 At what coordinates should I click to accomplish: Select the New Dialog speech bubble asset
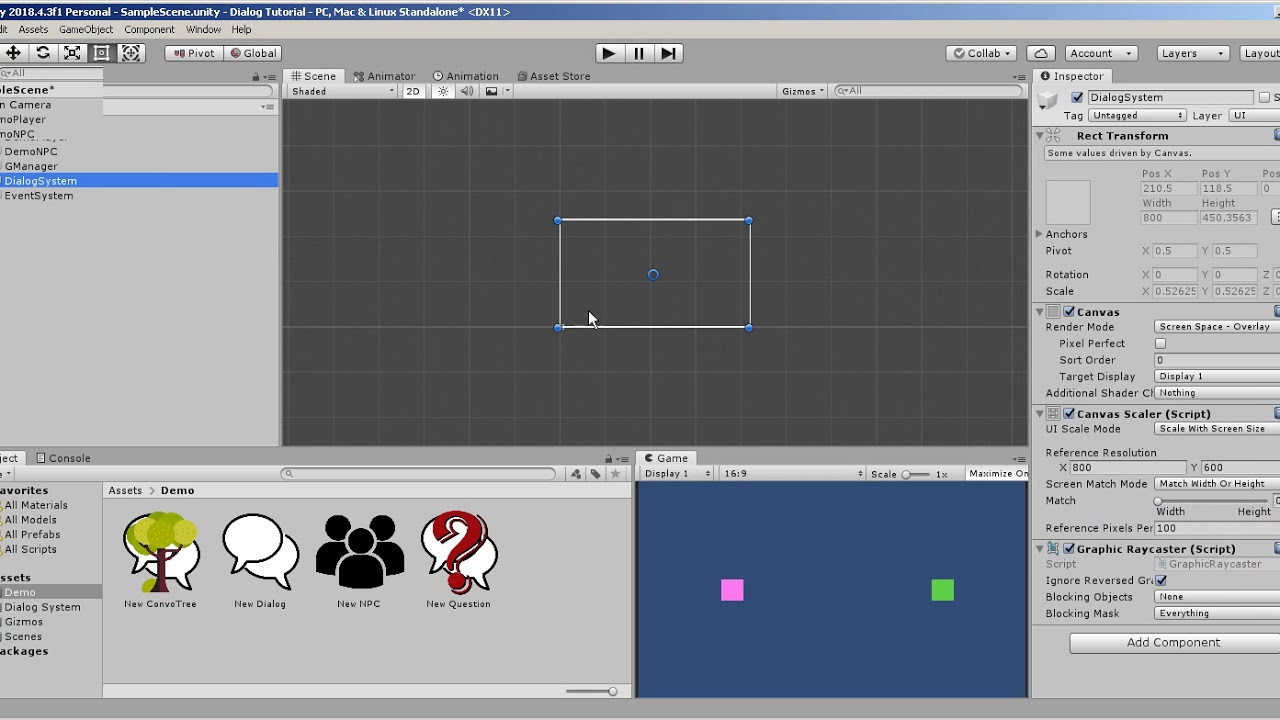[260, 553]
